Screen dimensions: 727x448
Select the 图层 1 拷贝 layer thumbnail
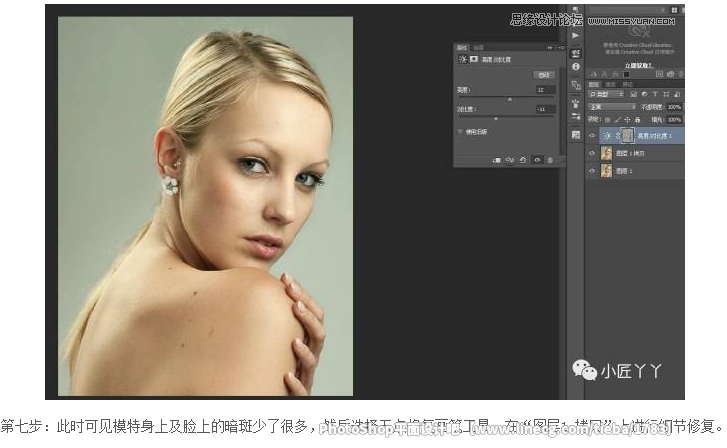point(606,153)
